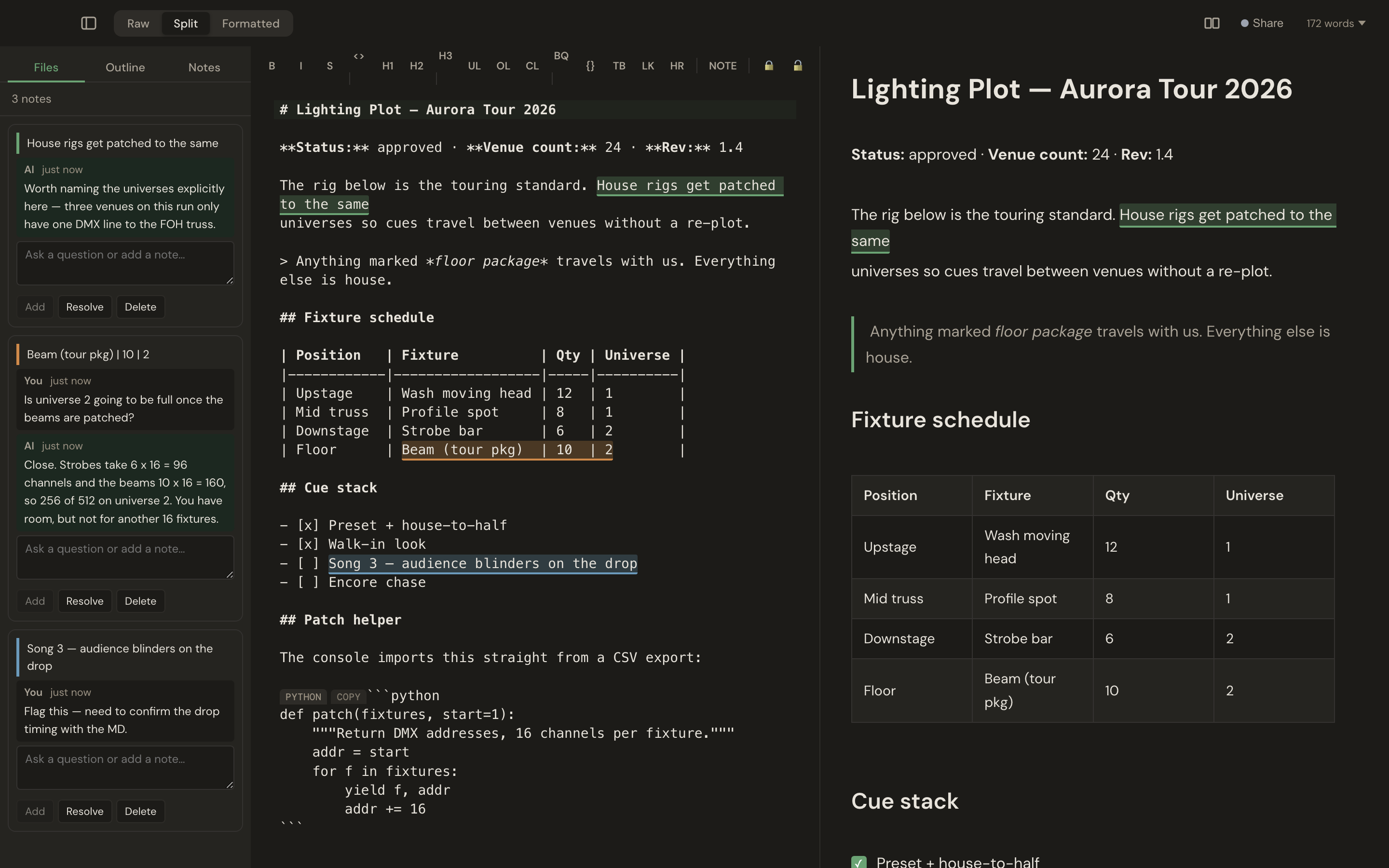
Task: Delete the Song 3 blinders note
Action: coord(140,811)
